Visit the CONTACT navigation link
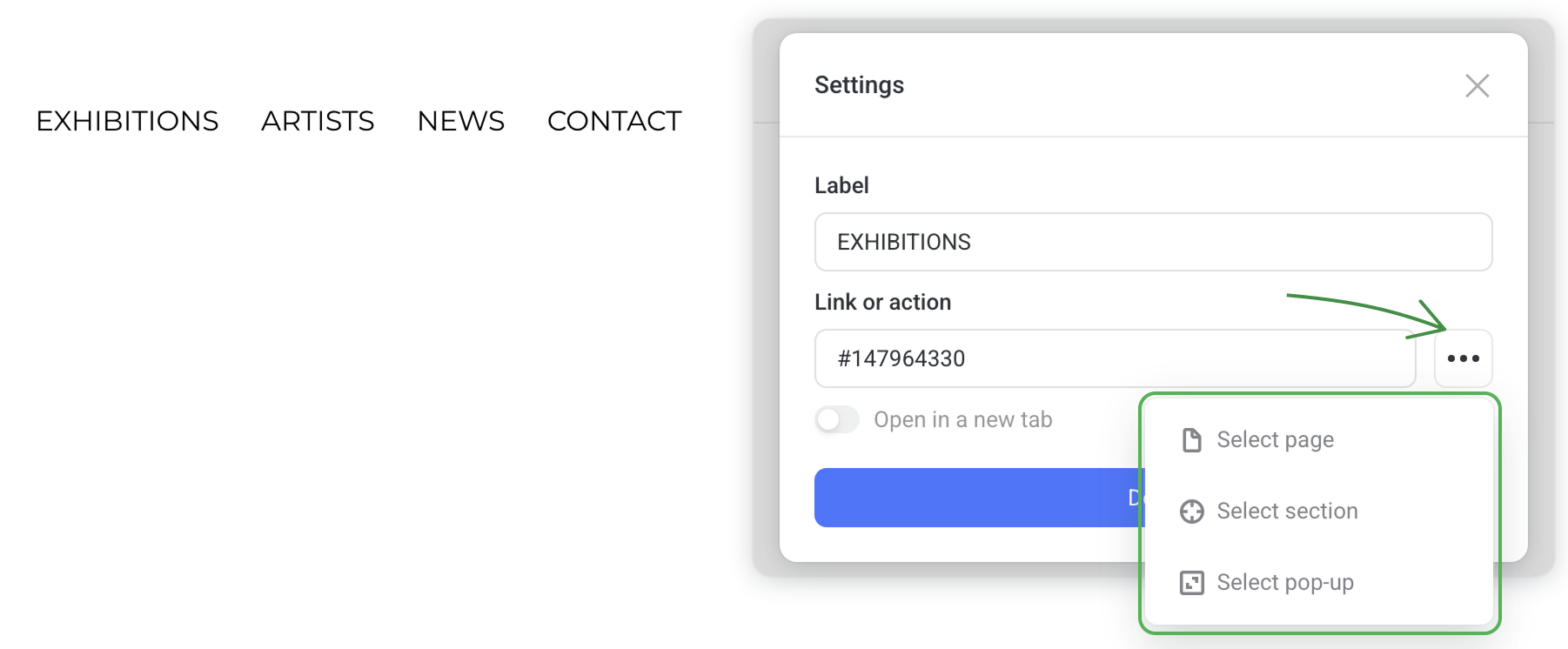 614,121
